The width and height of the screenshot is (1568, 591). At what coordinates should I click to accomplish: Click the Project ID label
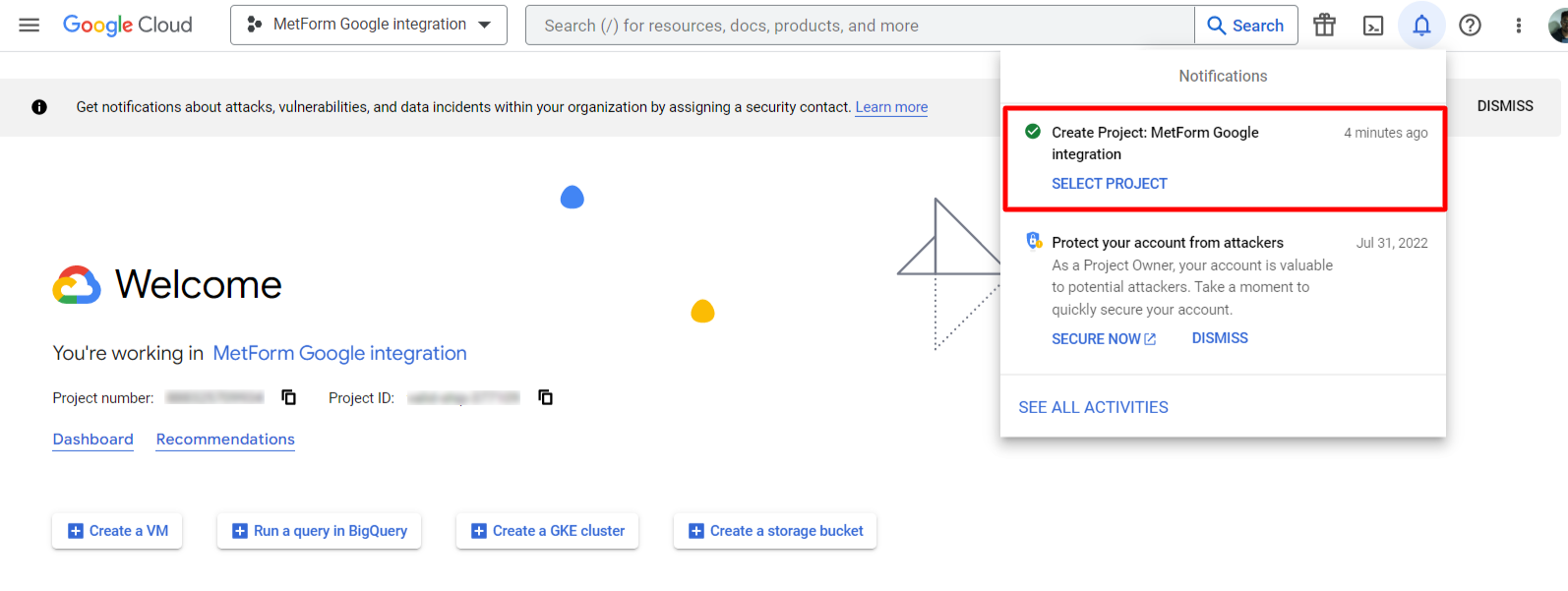click(361, 398)
